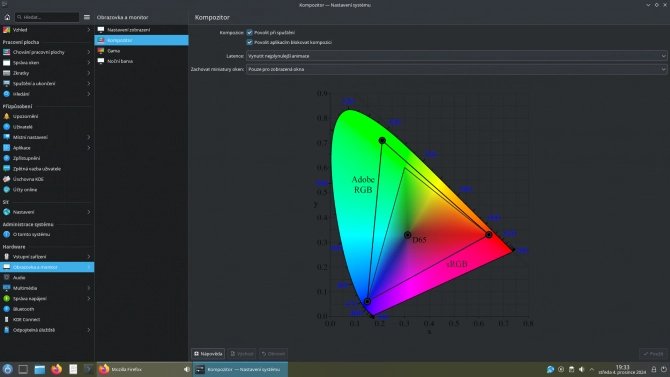Click the Nápověda help button
The width and height of the screenshot is (670, 377).
[x=208, y=354]
